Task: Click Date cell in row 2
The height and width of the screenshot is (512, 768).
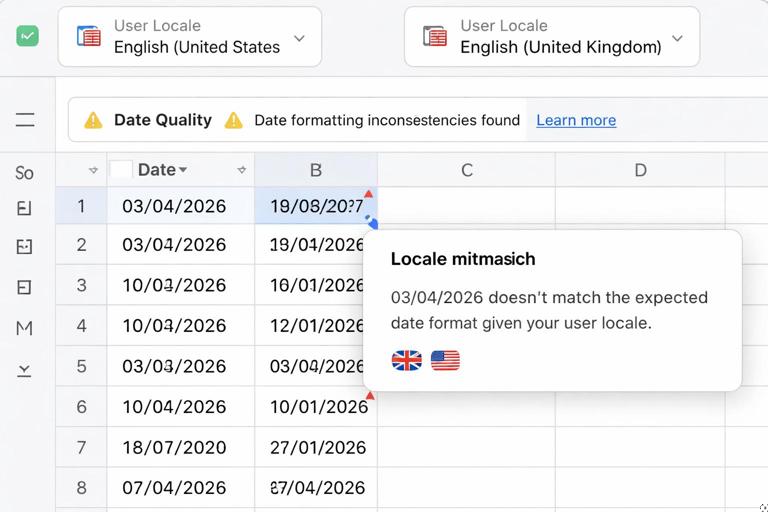Action: pyautogui.click(x=181, y=244)
